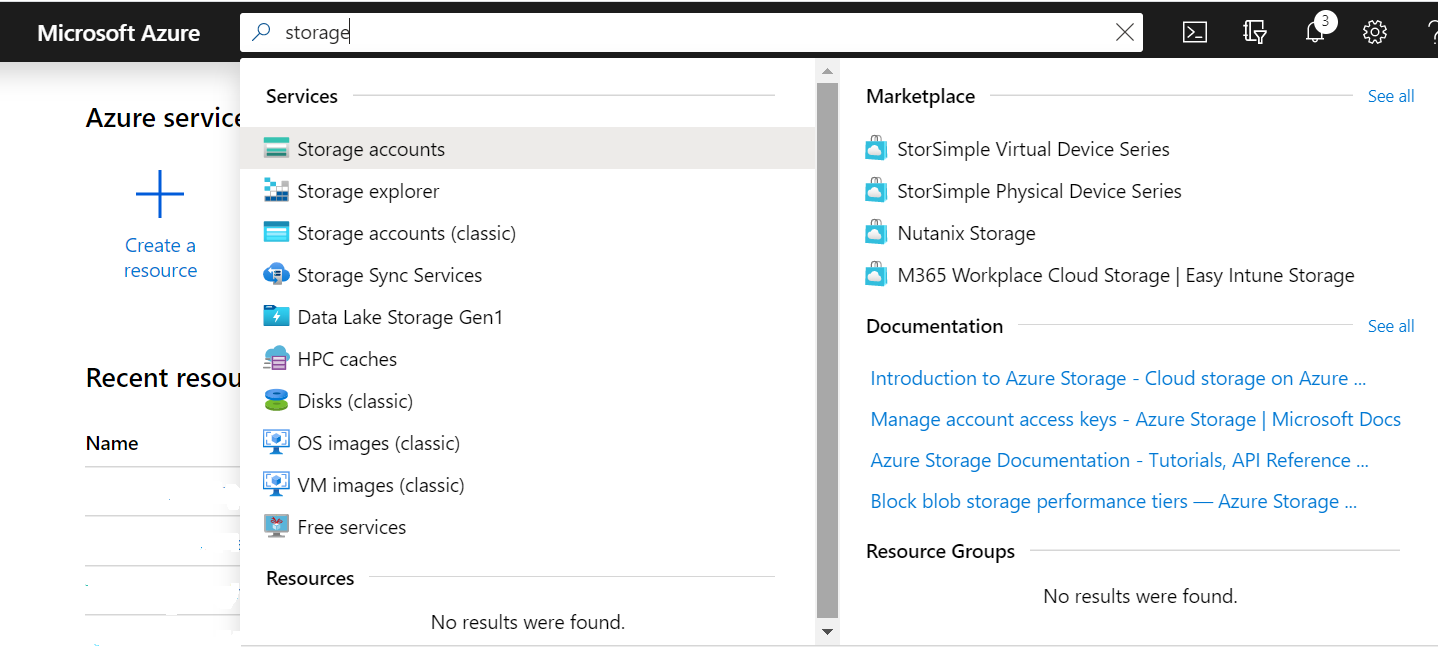Screen dimensions: 1438x647
Task: Open Manage account access keys doc link
Action: pos(1136,419)
